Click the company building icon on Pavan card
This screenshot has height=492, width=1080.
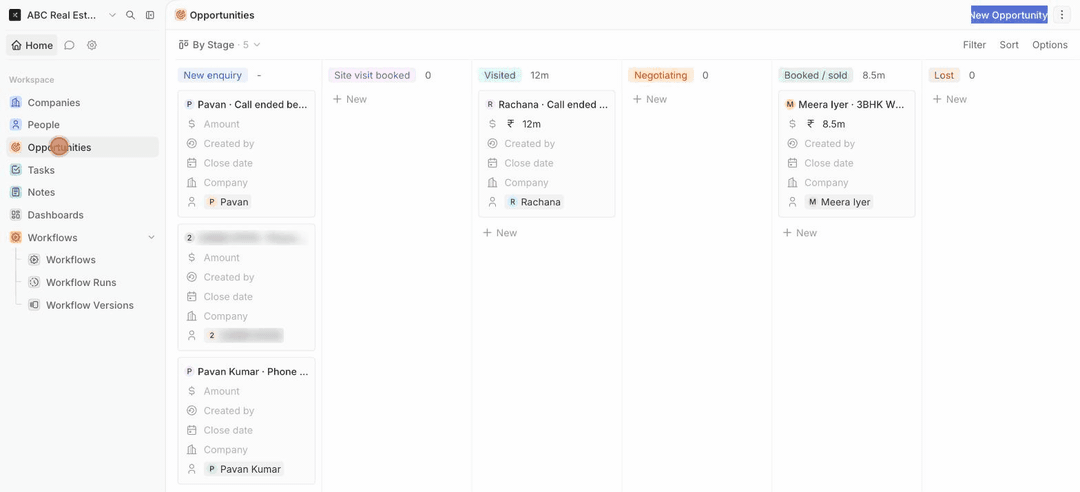point(191,183)
